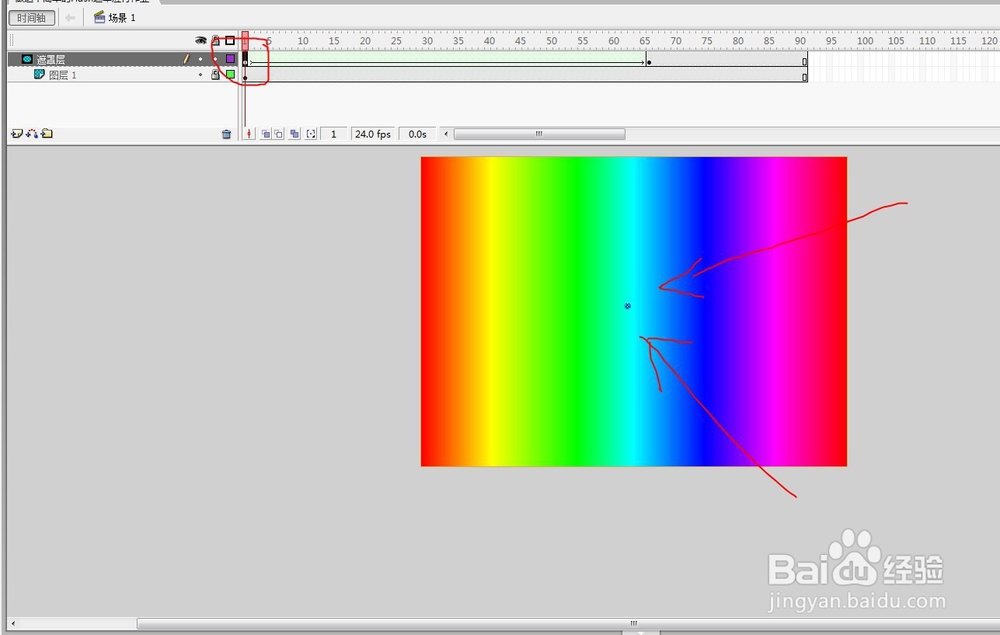The image size is (1000, 635).
Task: Toggle the onion skin outlines icon
Action: point(279,134)
